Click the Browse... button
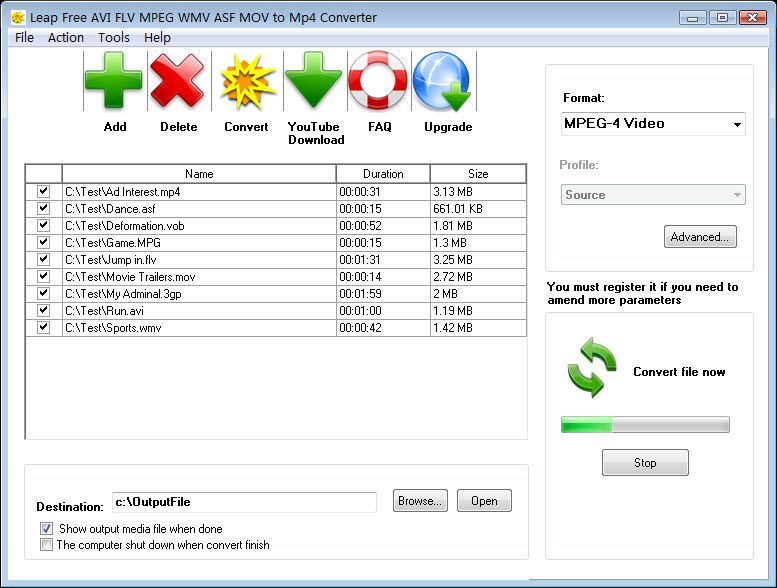The width and height of the screenshot is (777, 588). (420, 501)
